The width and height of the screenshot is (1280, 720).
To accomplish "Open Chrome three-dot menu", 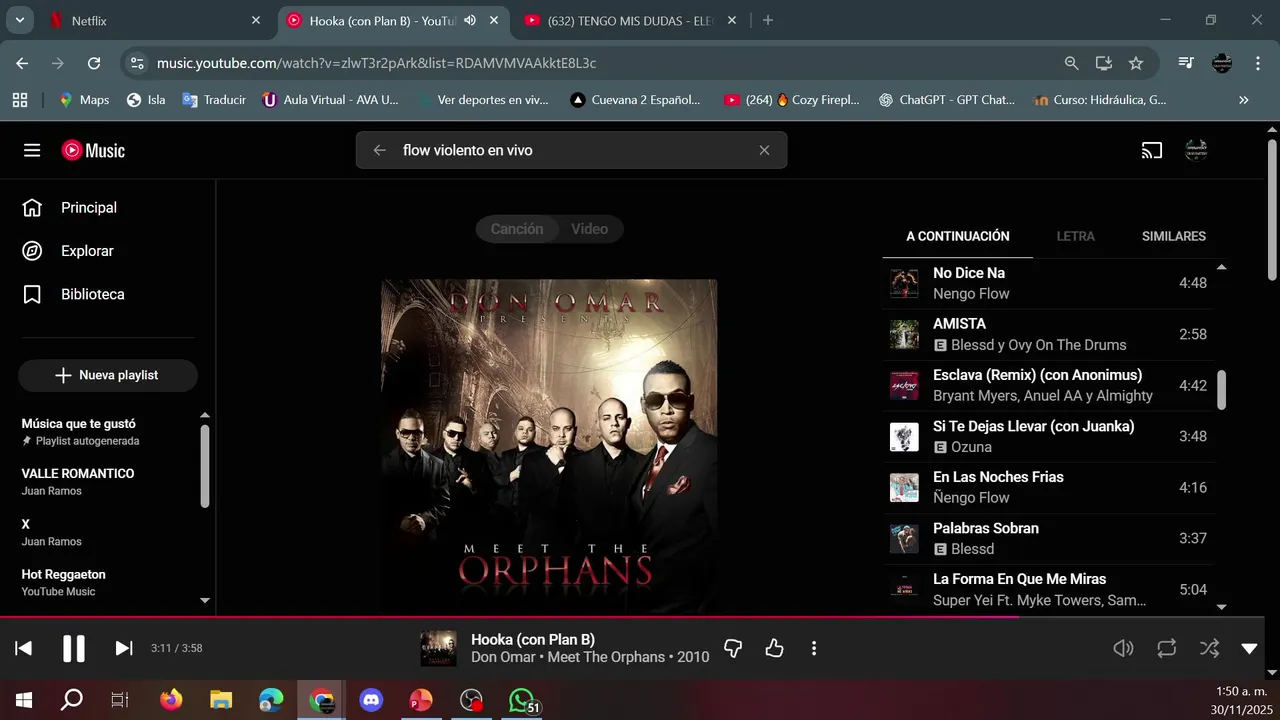I will tap(1258, 63).
